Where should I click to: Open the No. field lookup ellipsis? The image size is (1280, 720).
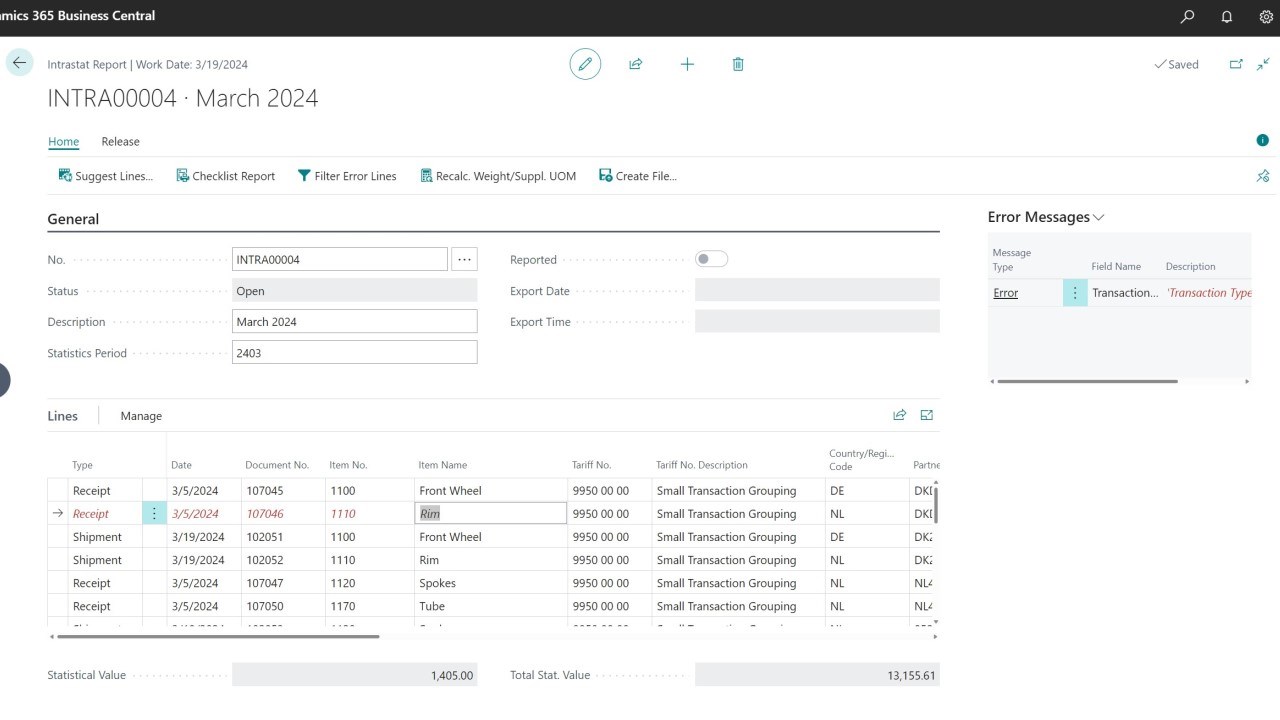(464, 259)
